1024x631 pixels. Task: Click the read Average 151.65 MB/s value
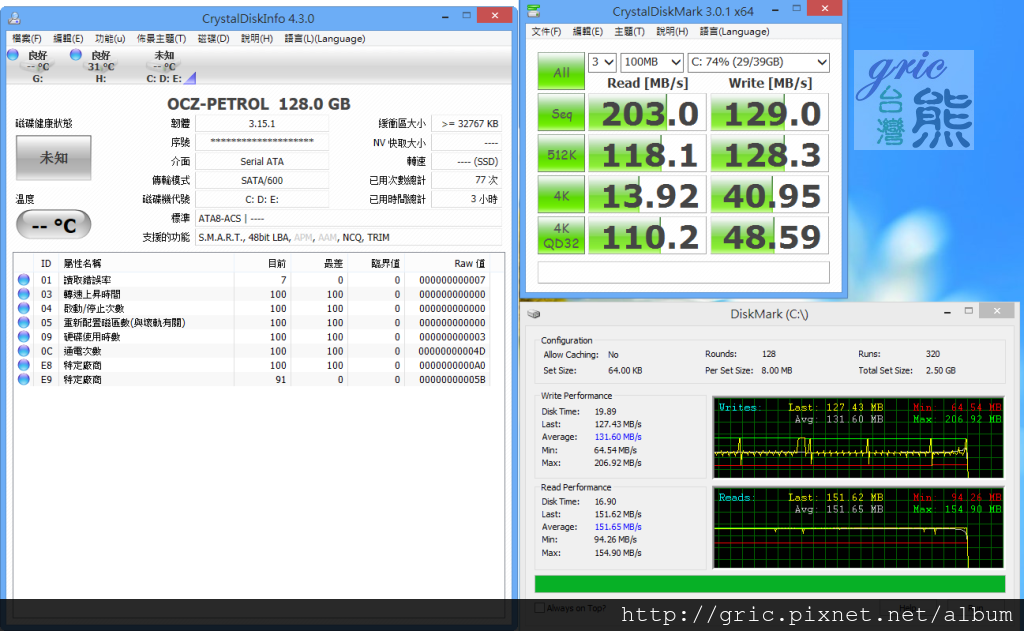tap(618, 526)
